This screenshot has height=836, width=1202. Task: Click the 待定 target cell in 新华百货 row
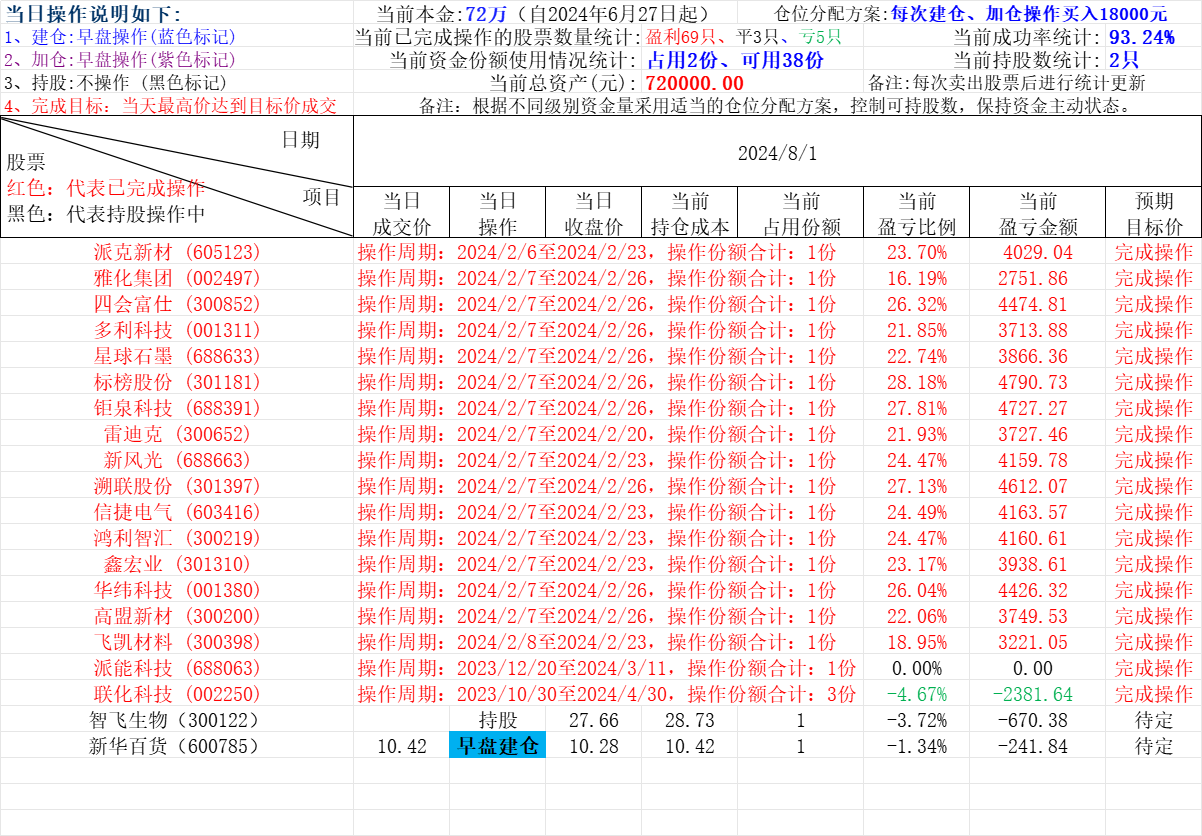point(1153,746)
